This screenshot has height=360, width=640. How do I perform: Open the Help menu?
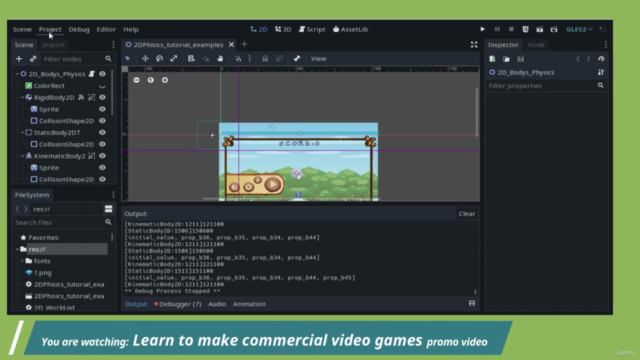coord(131,29)
